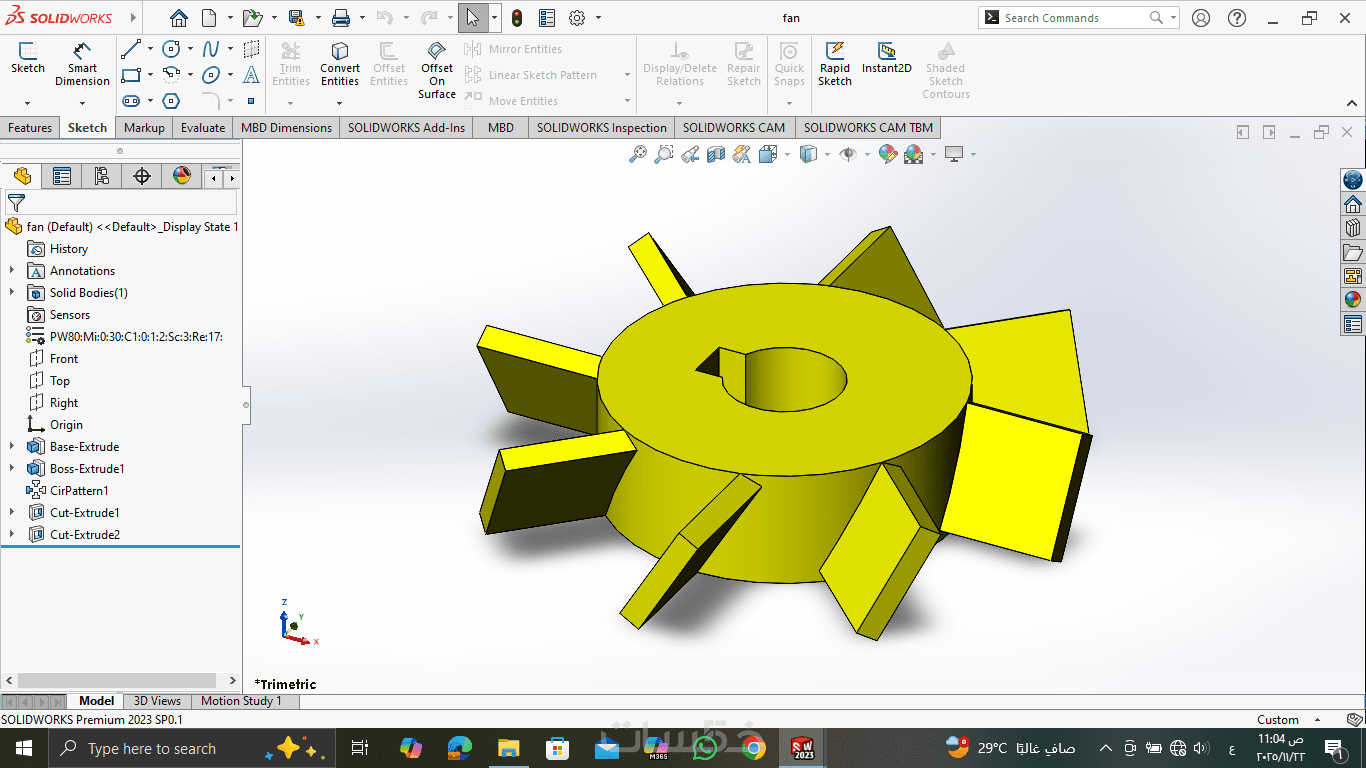
Task: Select the Circle sketch tool
Action: (x=171, y=49)
